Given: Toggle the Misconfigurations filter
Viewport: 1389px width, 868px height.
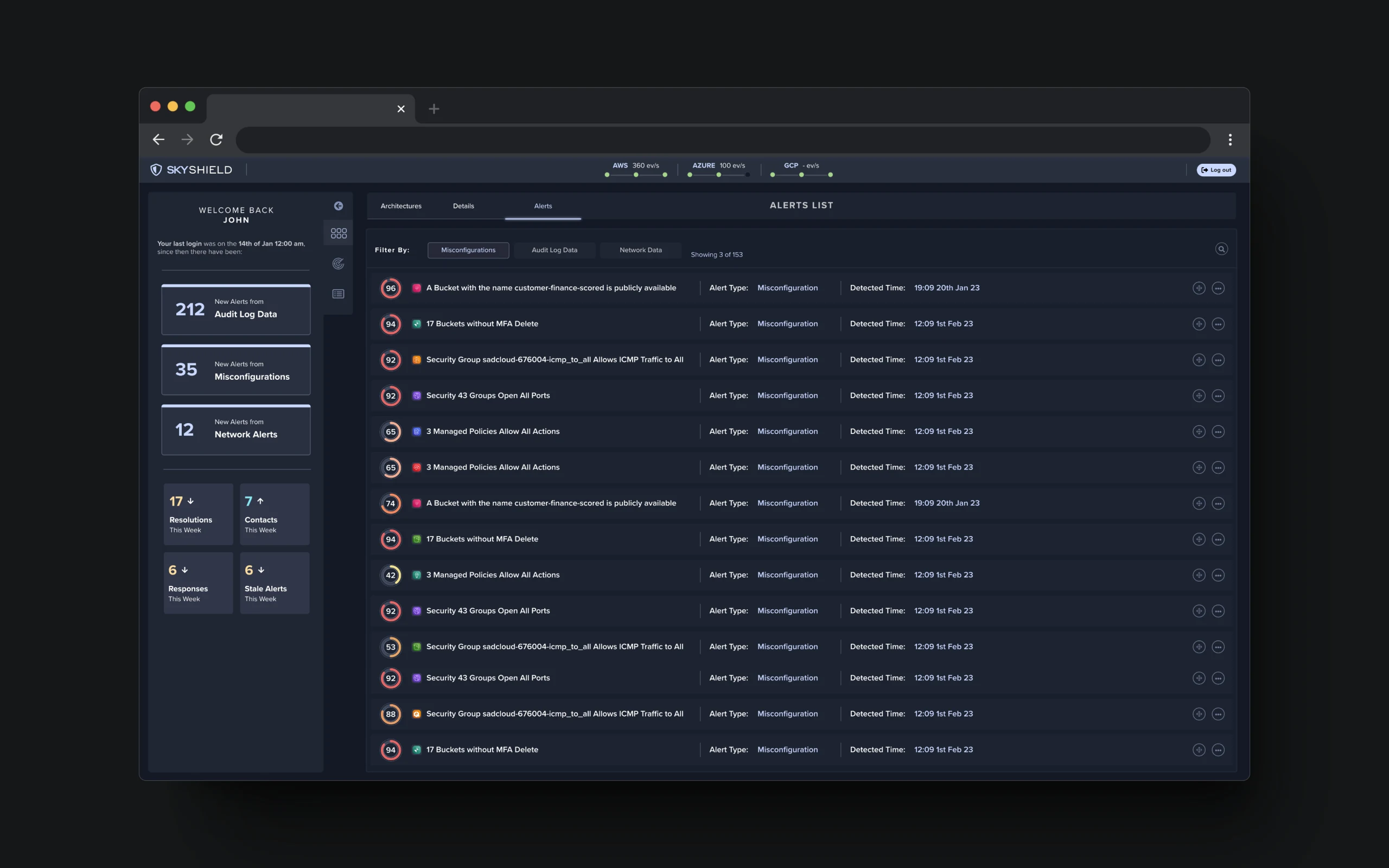Looking at the screenshot, I should [x=468, y=250].
